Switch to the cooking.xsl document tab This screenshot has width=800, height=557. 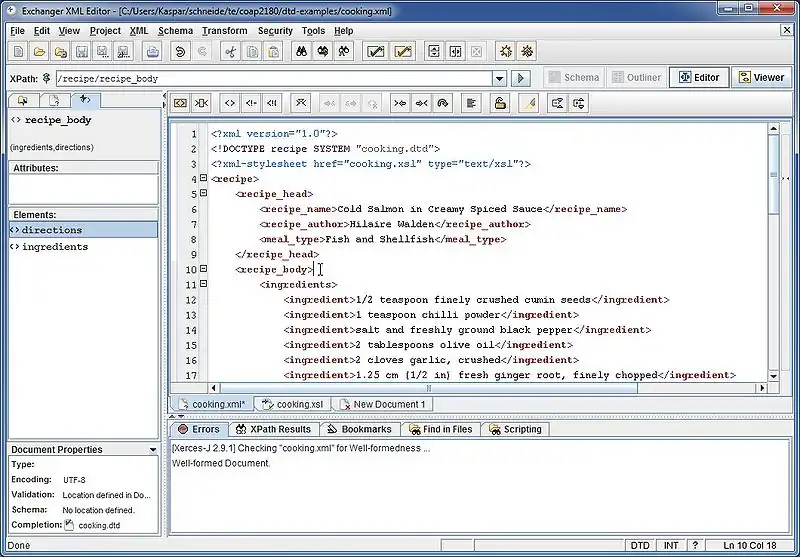(x=292, y=404)
